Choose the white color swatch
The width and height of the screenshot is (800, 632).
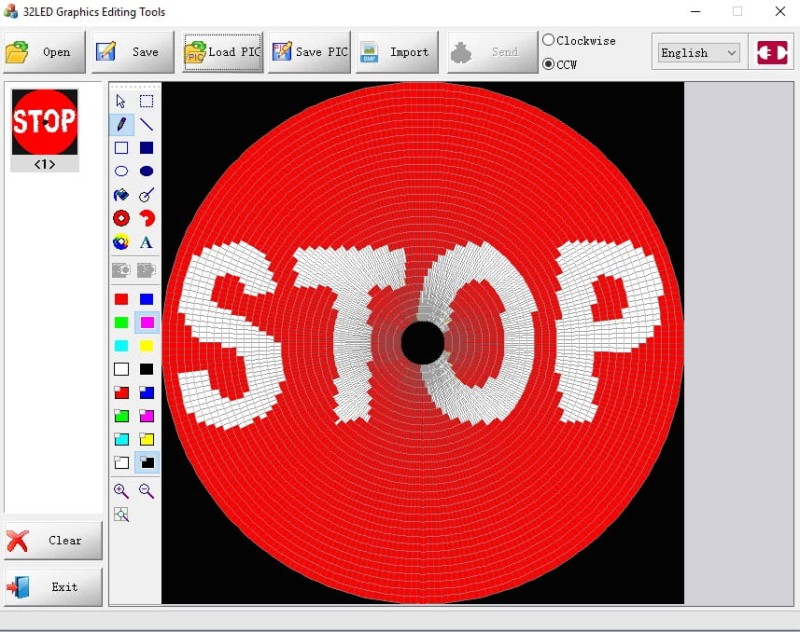pyautogui.click(x=121, y=369)
